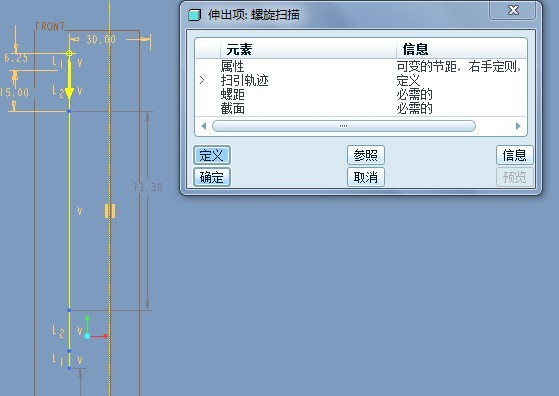Click the 信息 (Info) button

[514, 155]
